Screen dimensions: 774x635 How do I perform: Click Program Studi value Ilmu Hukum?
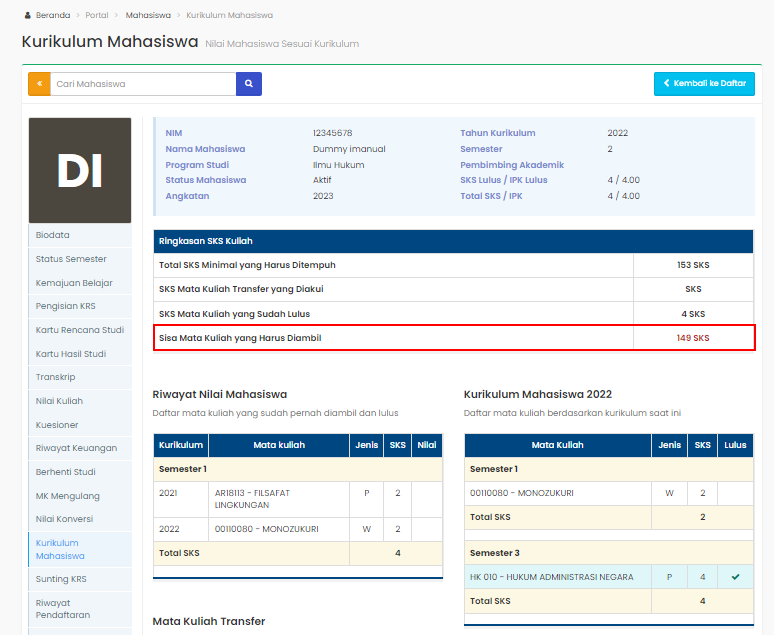point(338,165)
